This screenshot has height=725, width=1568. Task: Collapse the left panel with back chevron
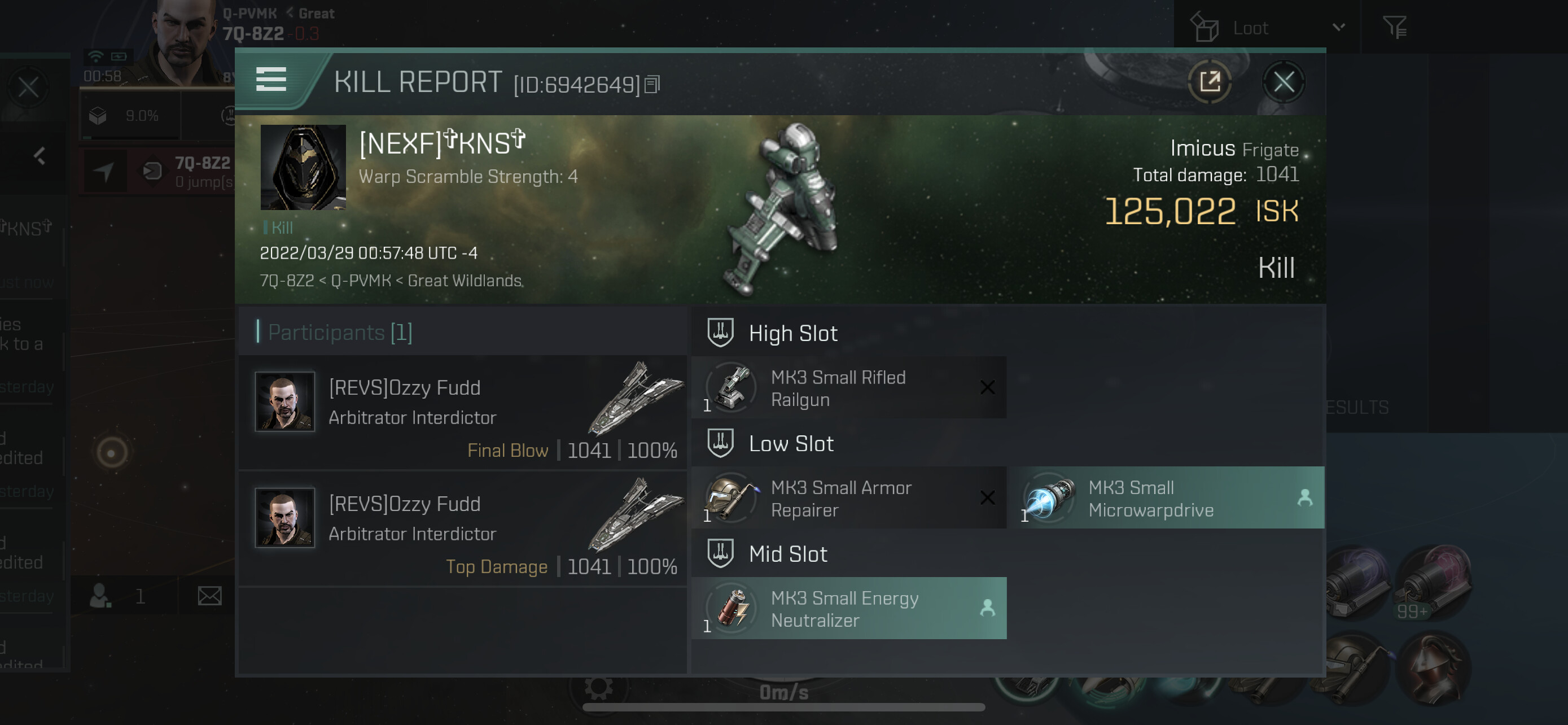tap(40, 156)
